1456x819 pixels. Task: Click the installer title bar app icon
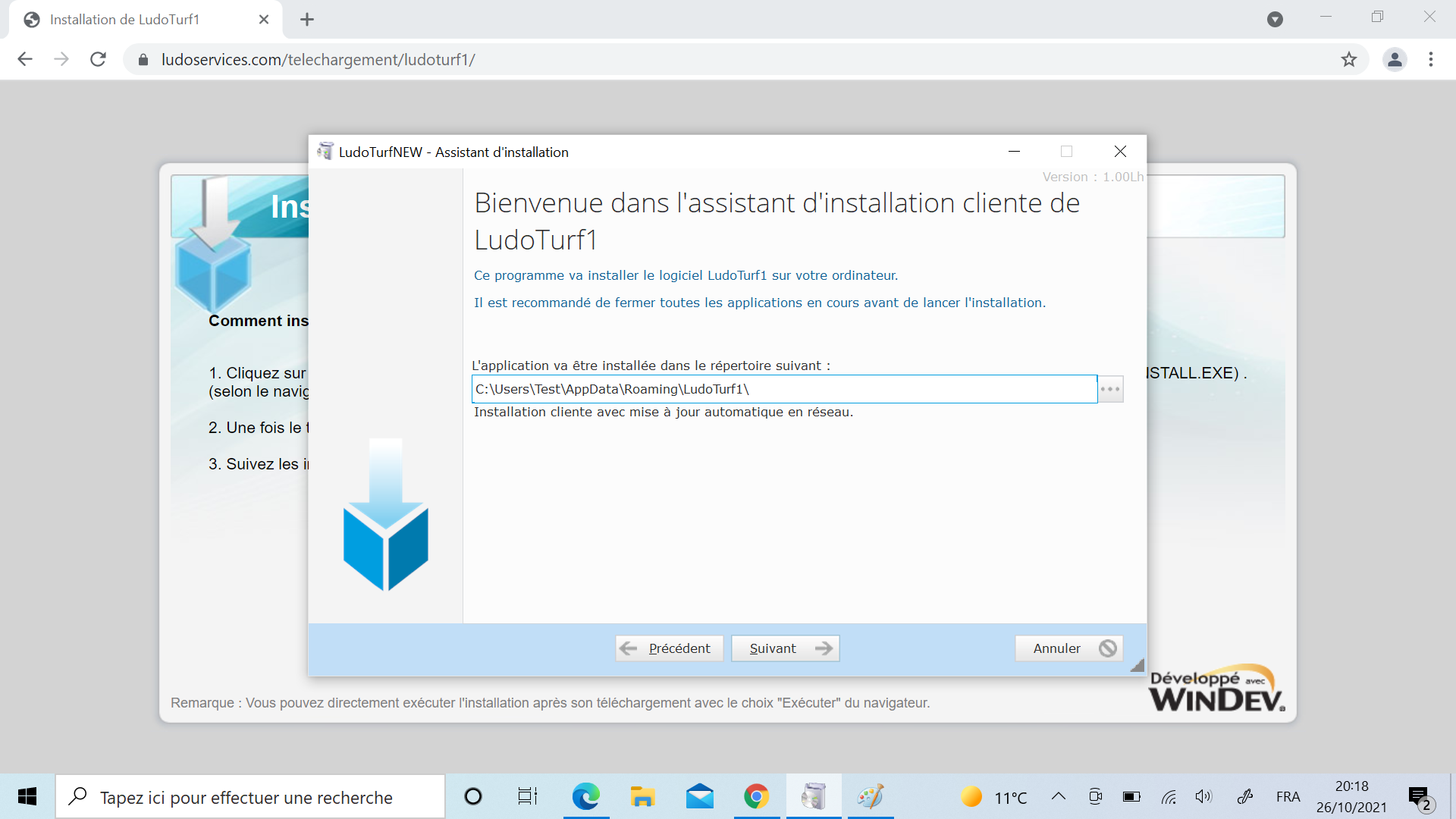pos(325,152)
